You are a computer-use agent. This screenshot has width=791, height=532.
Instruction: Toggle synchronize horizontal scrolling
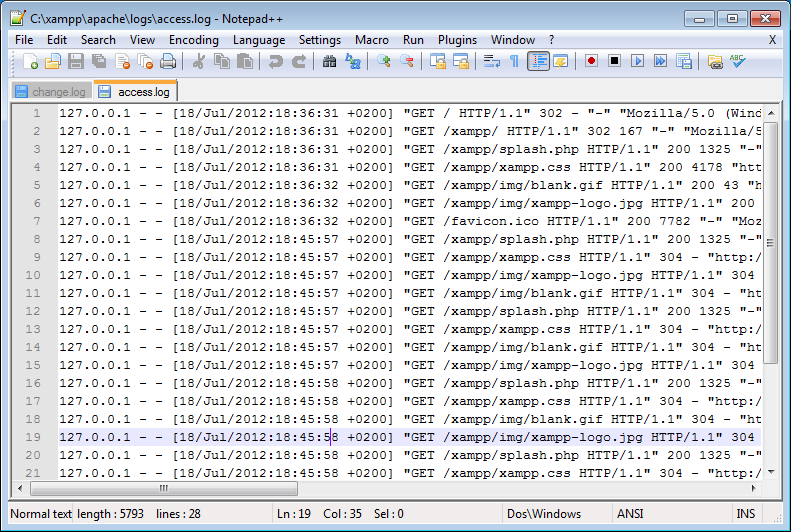coord(461,62)
